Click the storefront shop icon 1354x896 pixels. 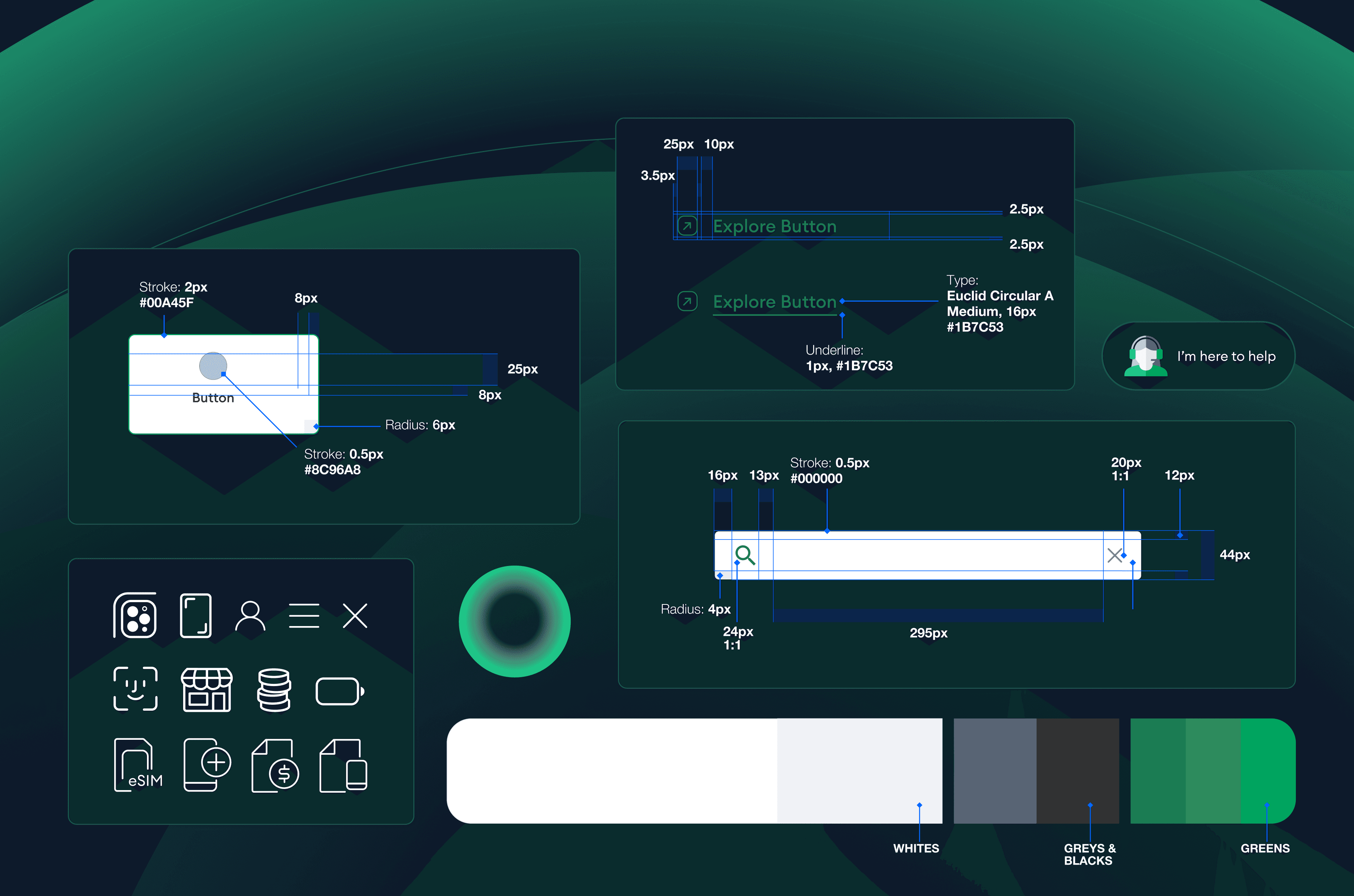(207, 689)
